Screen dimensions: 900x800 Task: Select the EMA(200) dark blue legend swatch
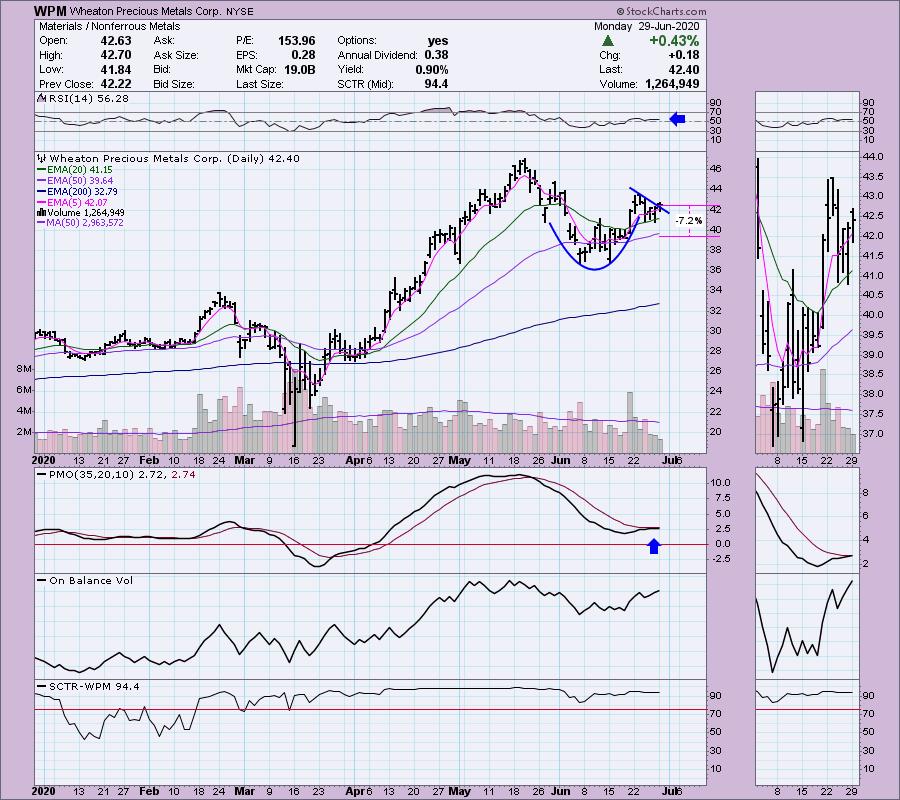(x=41, y=192)
